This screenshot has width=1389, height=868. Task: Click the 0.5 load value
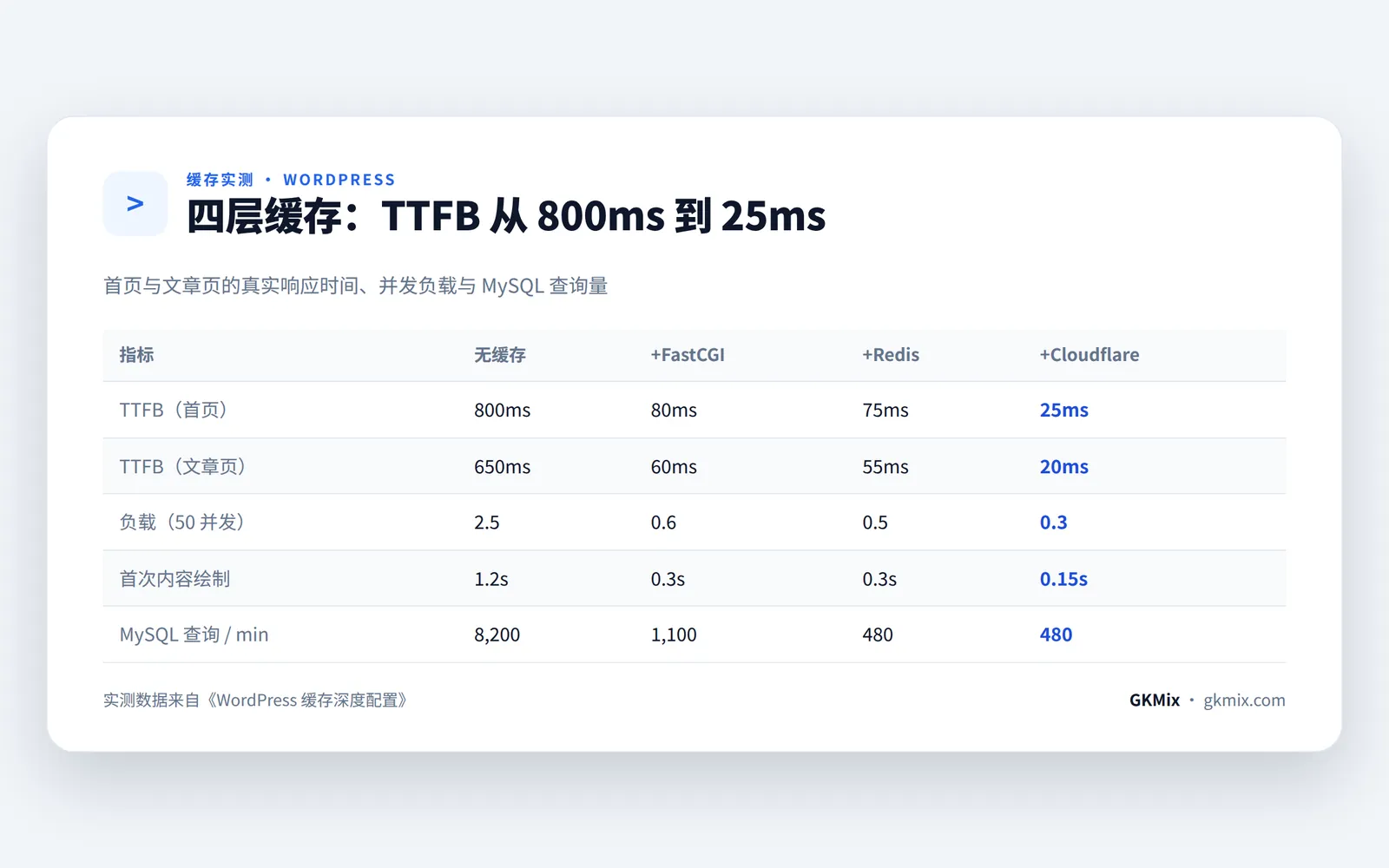click(x=875, y=523)
